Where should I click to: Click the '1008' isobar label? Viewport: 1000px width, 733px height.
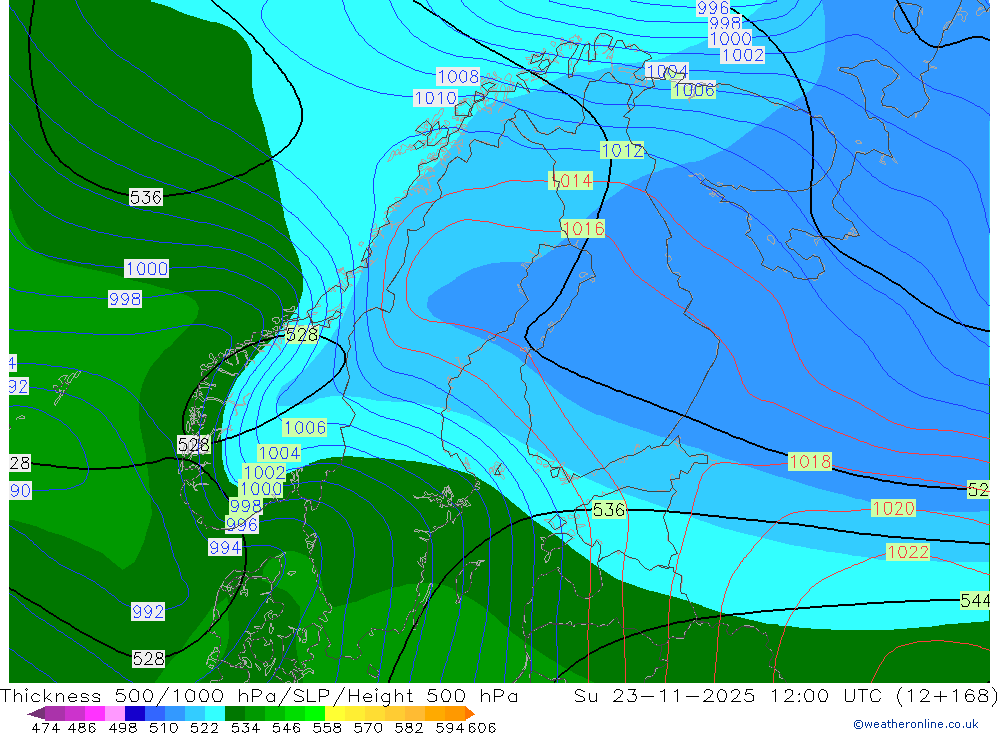click(458, 77)
